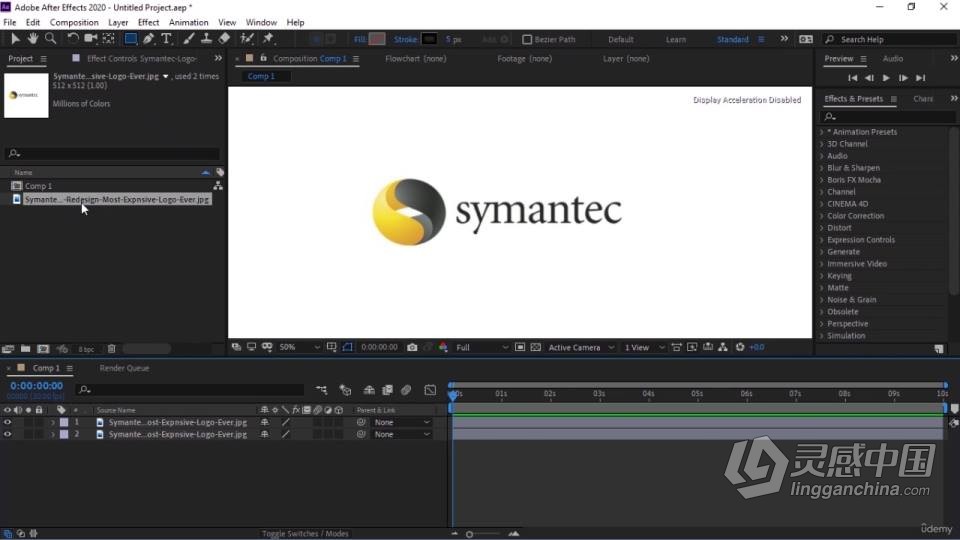Screen dimensions: 960x540
Task: Play the preview with the Play button
Action: (886, 78)
